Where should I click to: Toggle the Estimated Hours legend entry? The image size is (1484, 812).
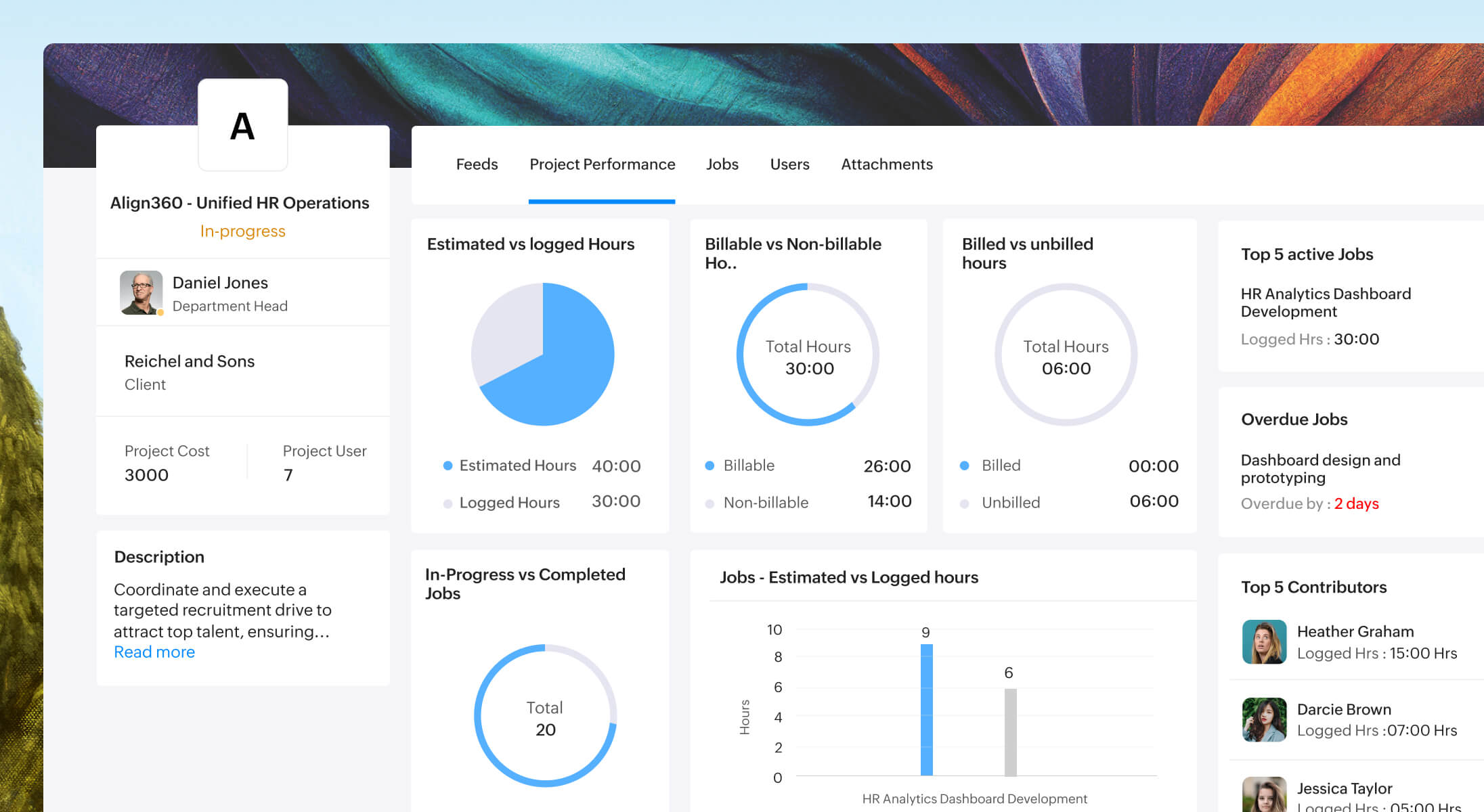(x=517, y=466)
